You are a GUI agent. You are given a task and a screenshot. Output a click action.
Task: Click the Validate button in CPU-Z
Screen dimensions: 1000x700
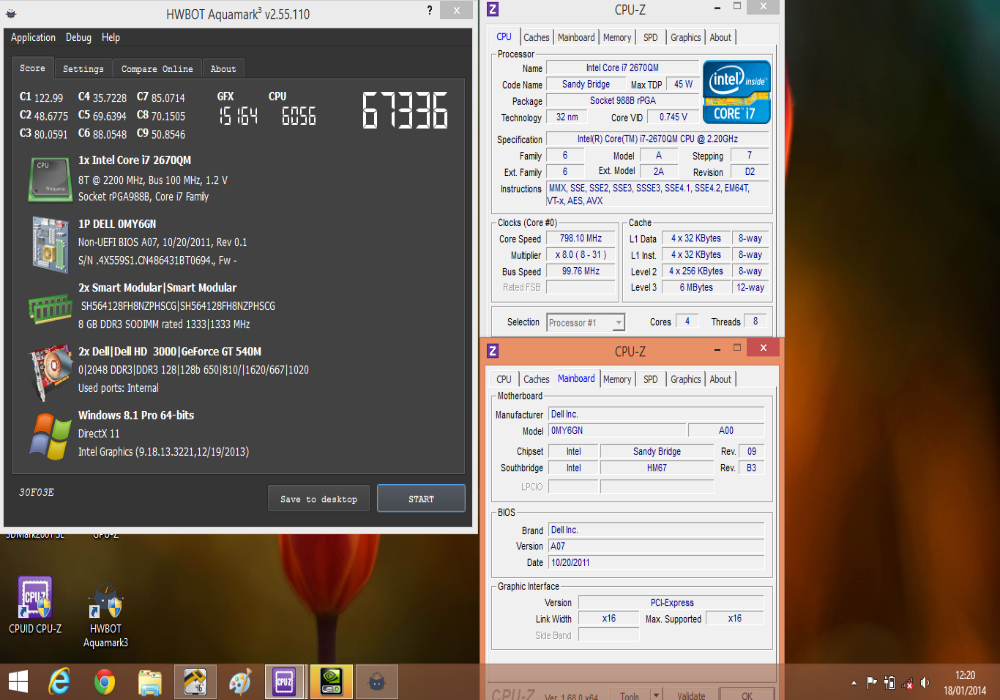691,694
